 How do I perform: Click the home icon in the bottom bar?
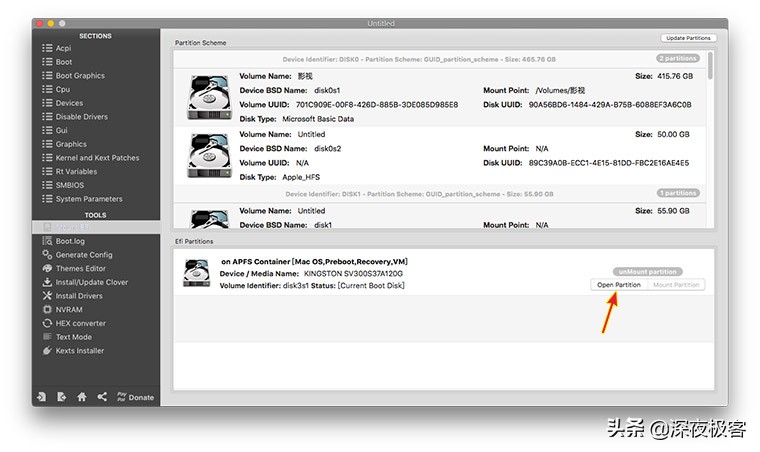[x=82, y=397]
